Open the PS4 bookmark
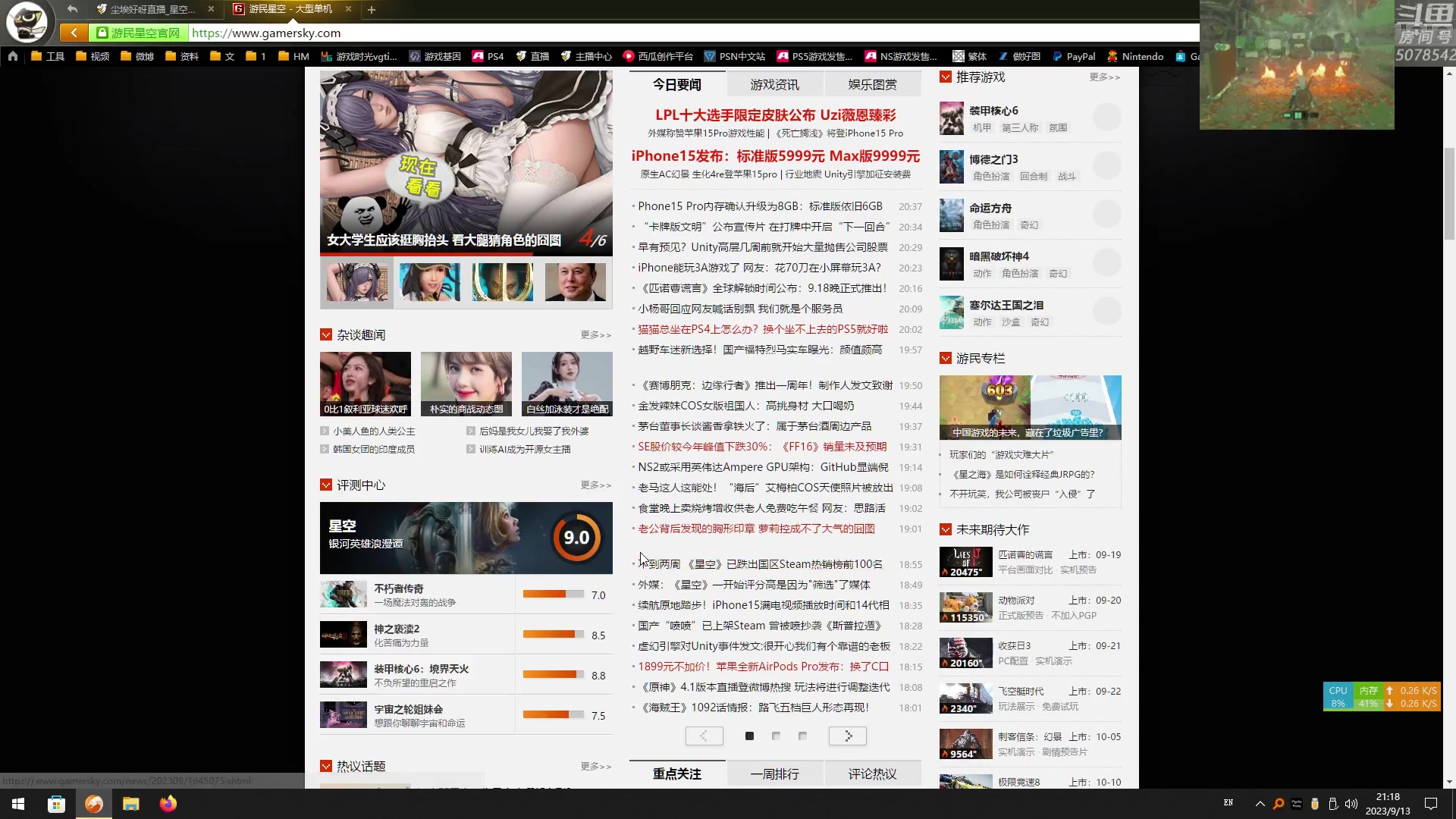 pos(488,56)
